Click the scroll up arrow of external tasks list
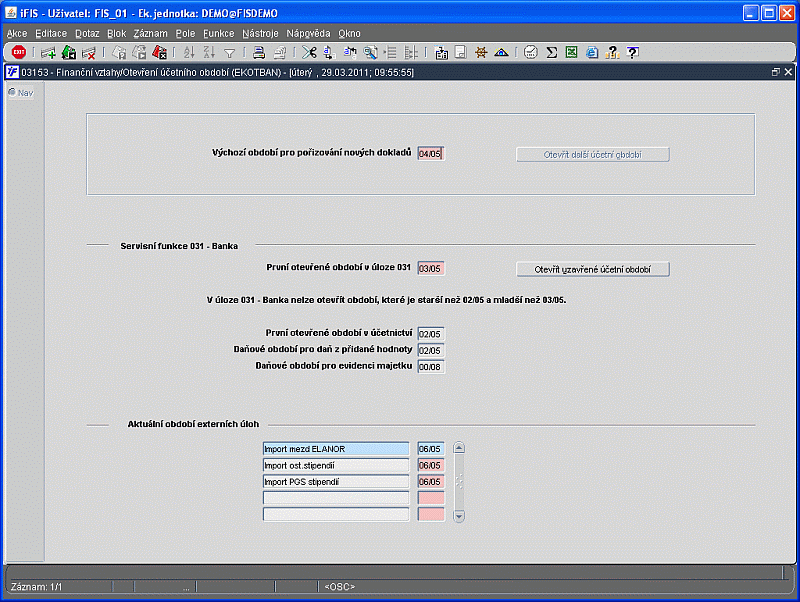The image size is (800, 602). point(459,448)
